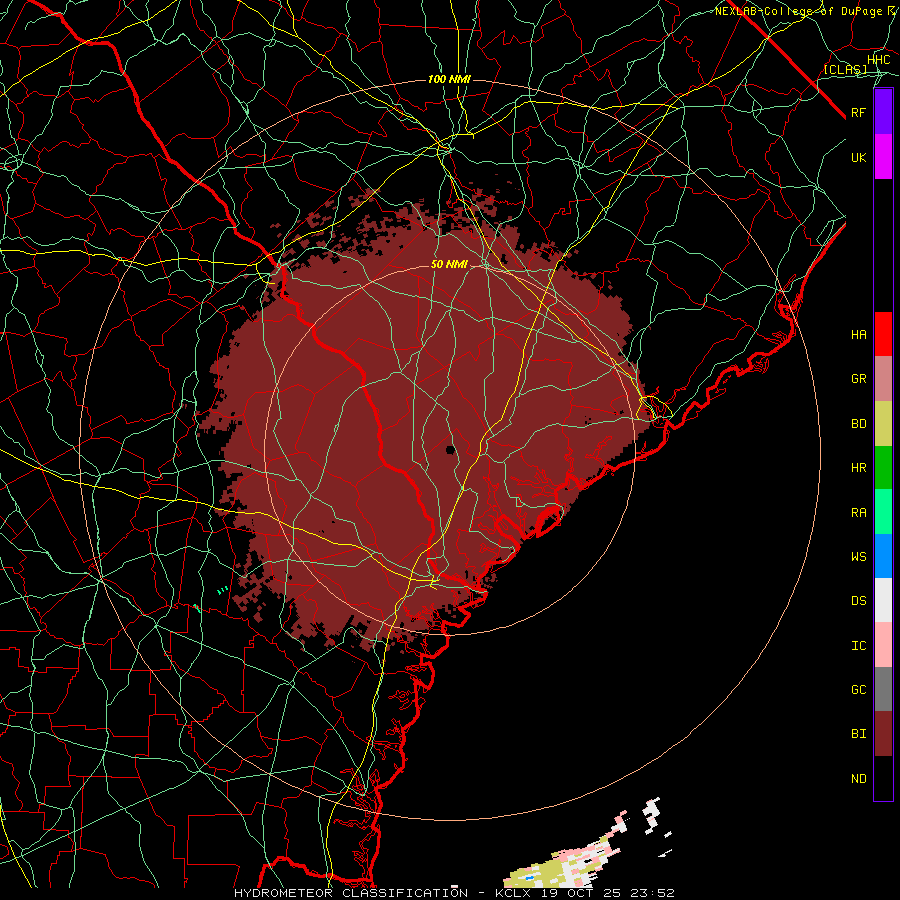Image resolution: width=900 pixels, height=900 pixels.
Task: Click the 23:52 timestamp
Action: pos(651,893)
